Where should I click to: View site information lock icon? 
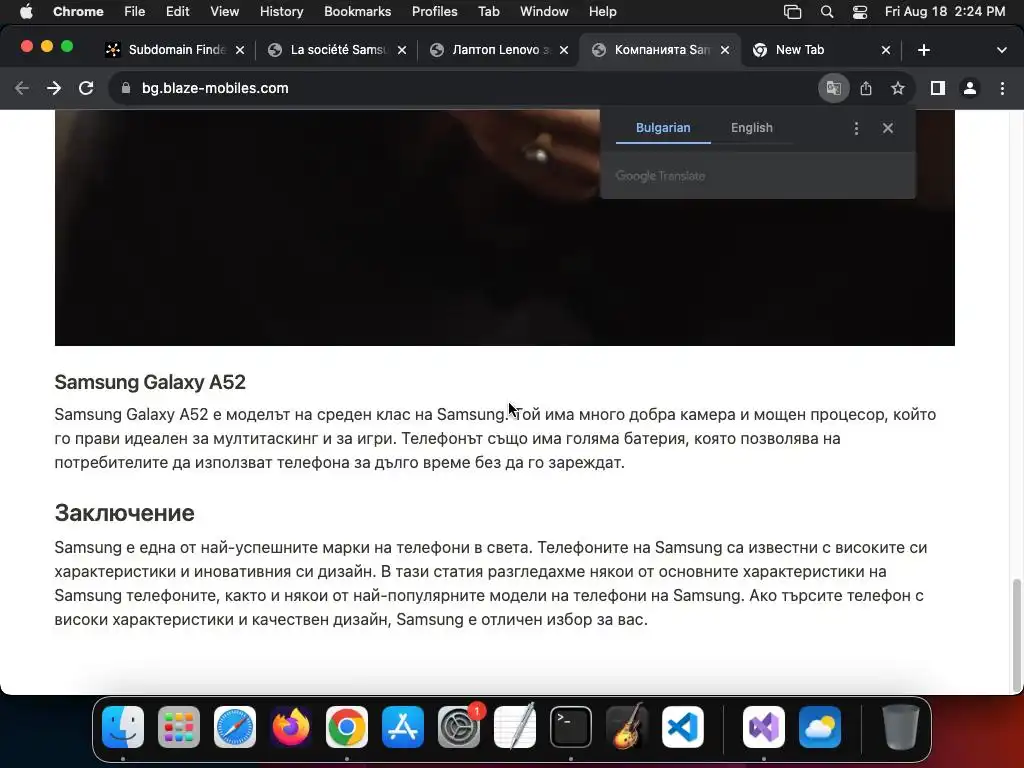(x=126, y=88)
